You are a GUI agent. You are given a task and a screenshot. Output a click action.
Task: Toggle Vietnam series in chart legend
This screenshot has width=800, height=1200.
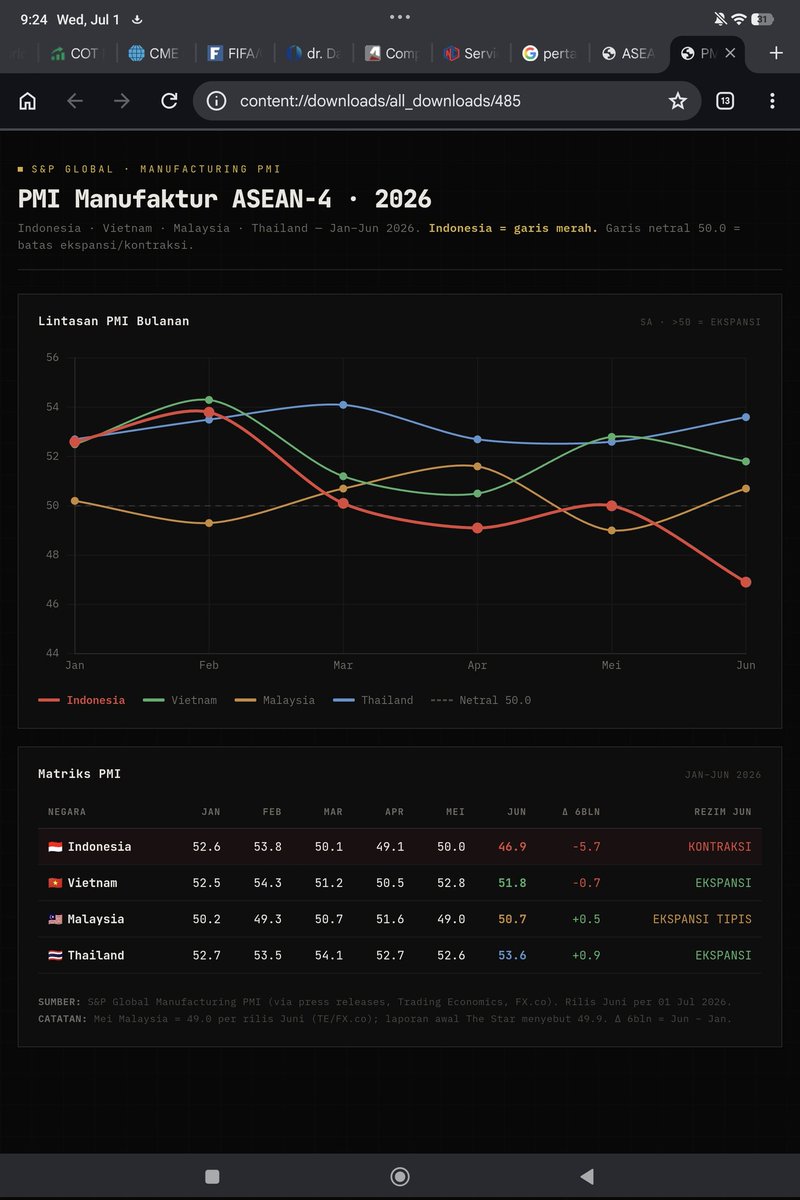(180, 700)
